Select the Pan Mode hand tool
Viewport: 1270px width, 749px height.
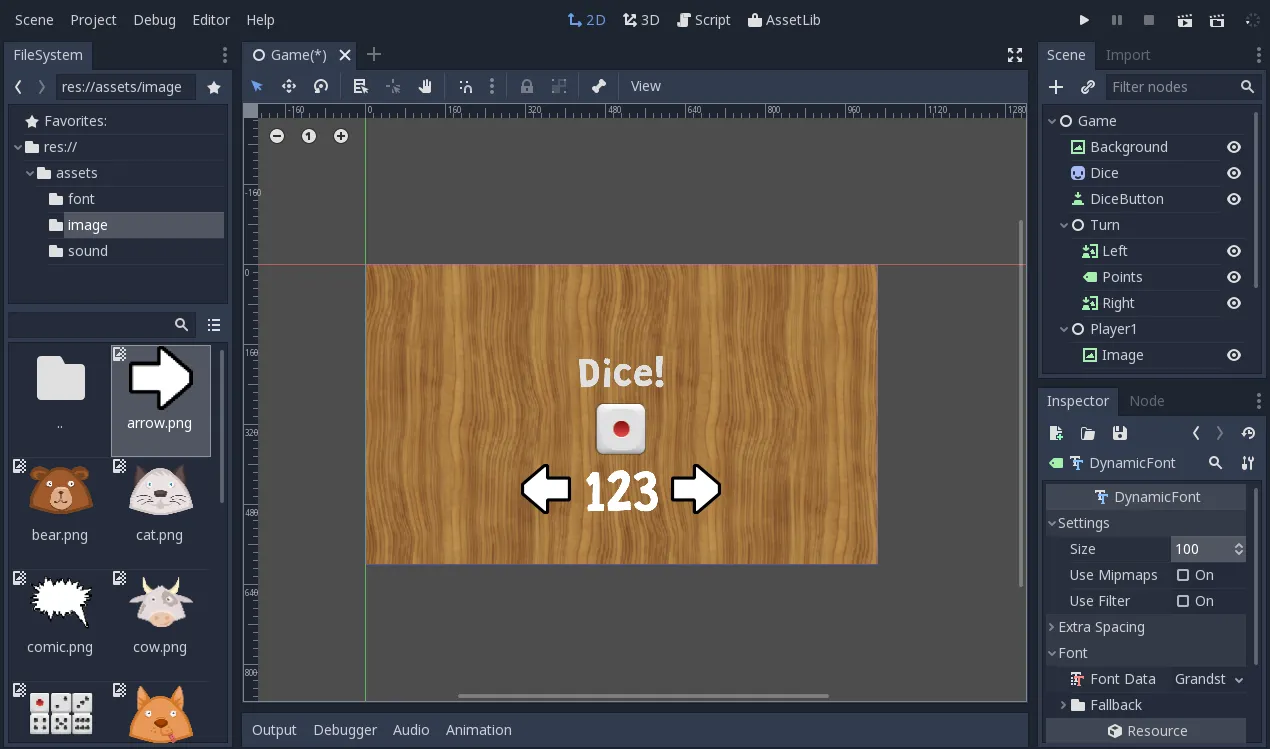point(425,86)
